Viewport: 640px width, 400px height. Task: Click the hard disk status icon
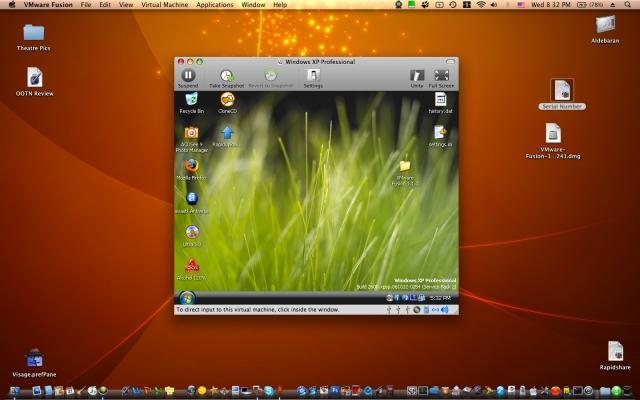[x=426, y=310]
